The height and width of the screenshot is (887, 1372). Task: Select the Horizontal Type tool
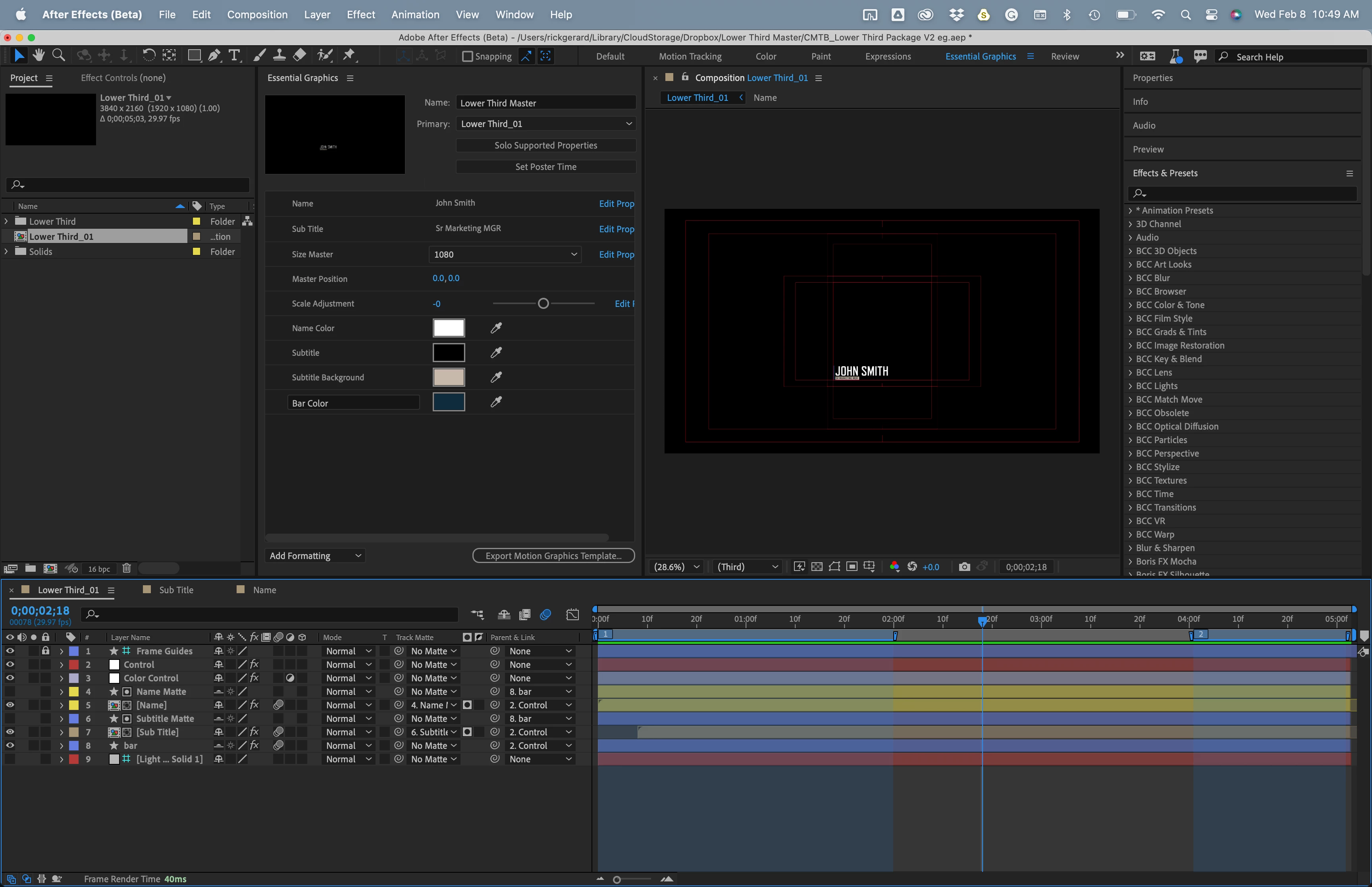point(234,55)
